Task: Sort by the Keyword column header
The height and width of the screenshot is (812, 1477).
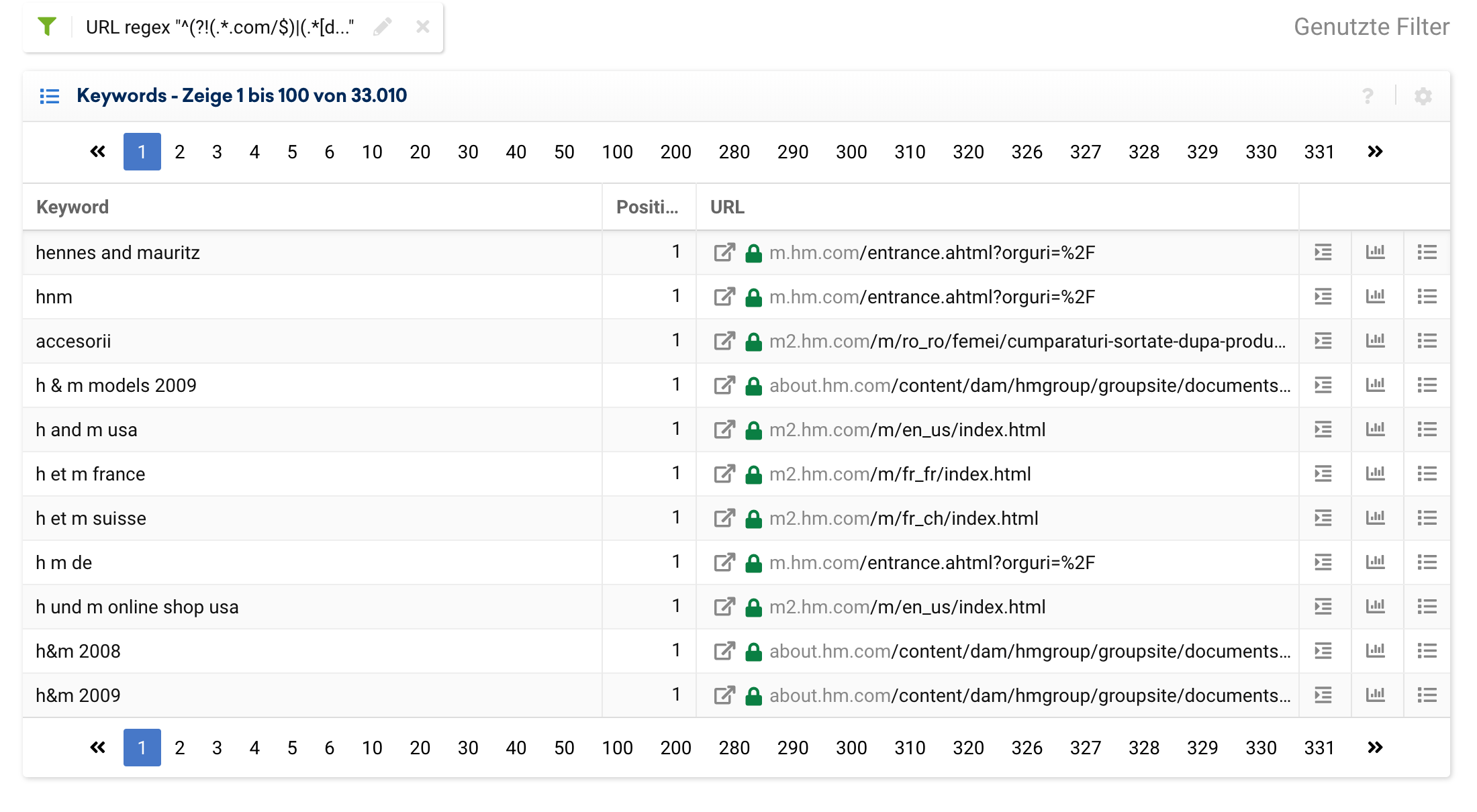Action: pyautogui.click(x=73, y=207)
